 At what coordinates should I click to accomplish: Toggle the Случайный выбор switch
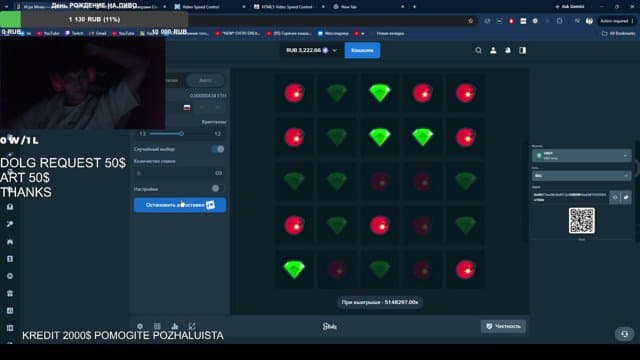click(x=218, y=149)
